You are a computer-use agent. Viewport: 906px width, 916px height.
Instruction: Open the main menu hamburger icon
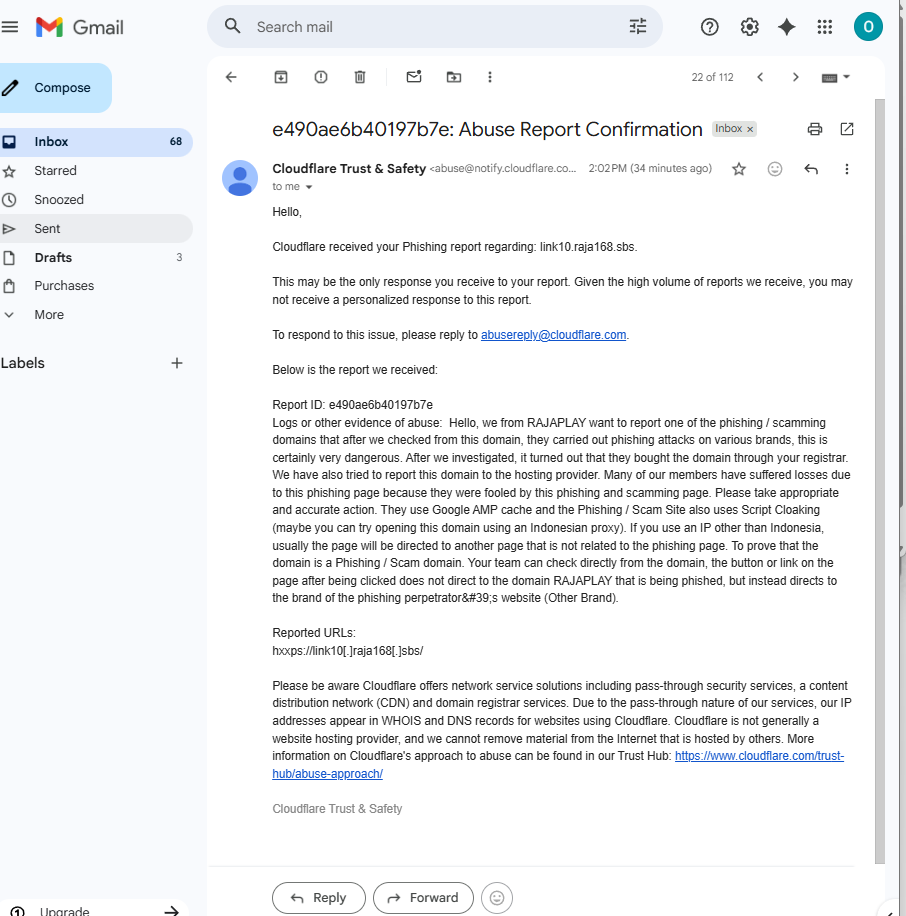[10, 27]
